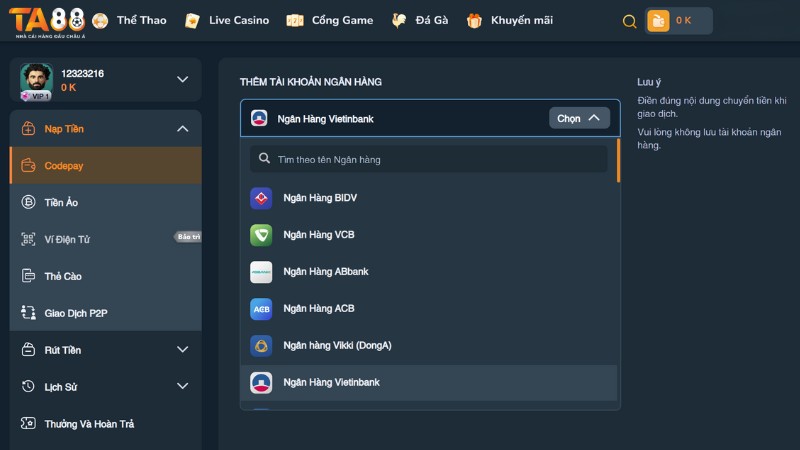The image size is (800, 450).
Task: Click the BIDV bank logo
Action: click(261, 198)
